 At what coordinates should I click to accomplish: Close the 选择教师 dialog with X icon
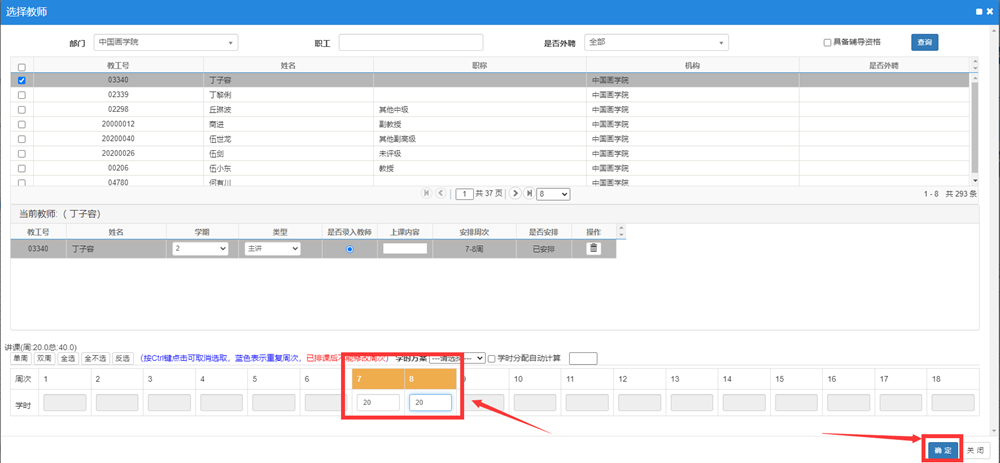click(x=989, y=10)
